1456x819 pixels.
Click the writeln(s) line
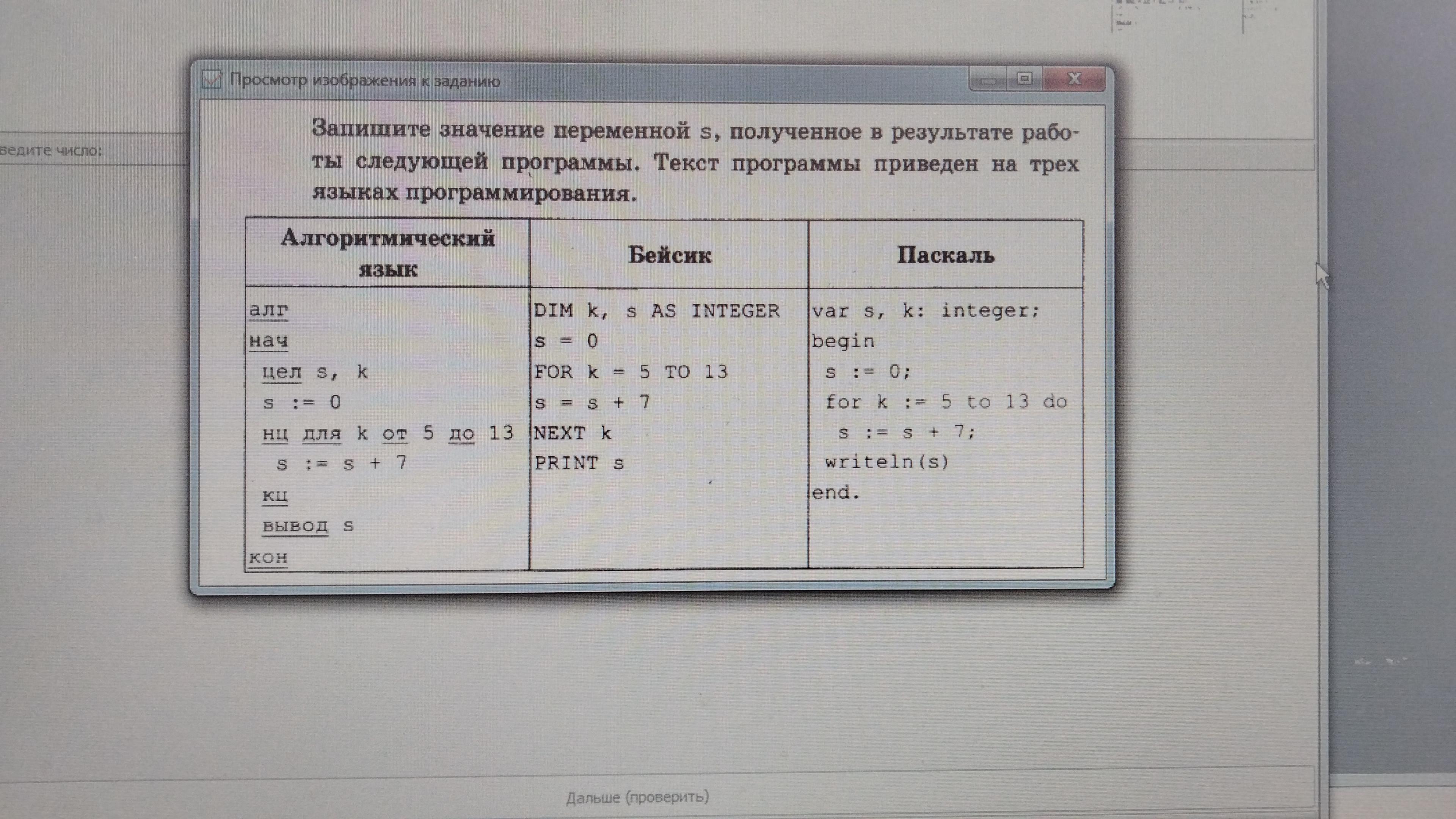coord(886,462)
